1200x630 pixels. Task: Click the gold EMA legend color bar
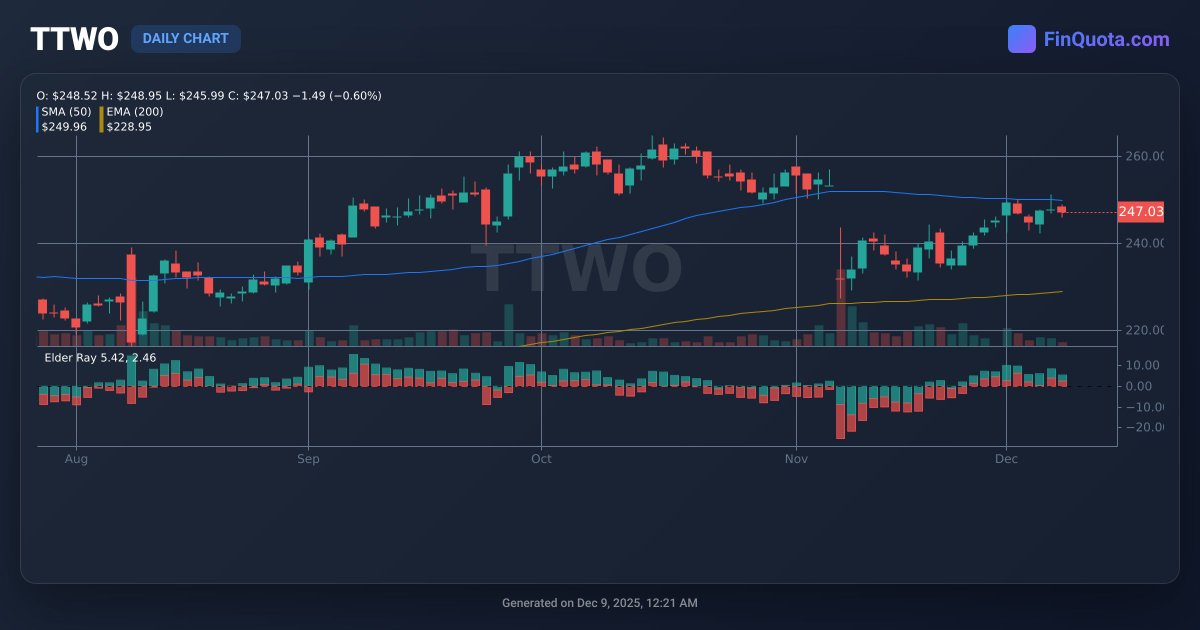pos(101,119)
